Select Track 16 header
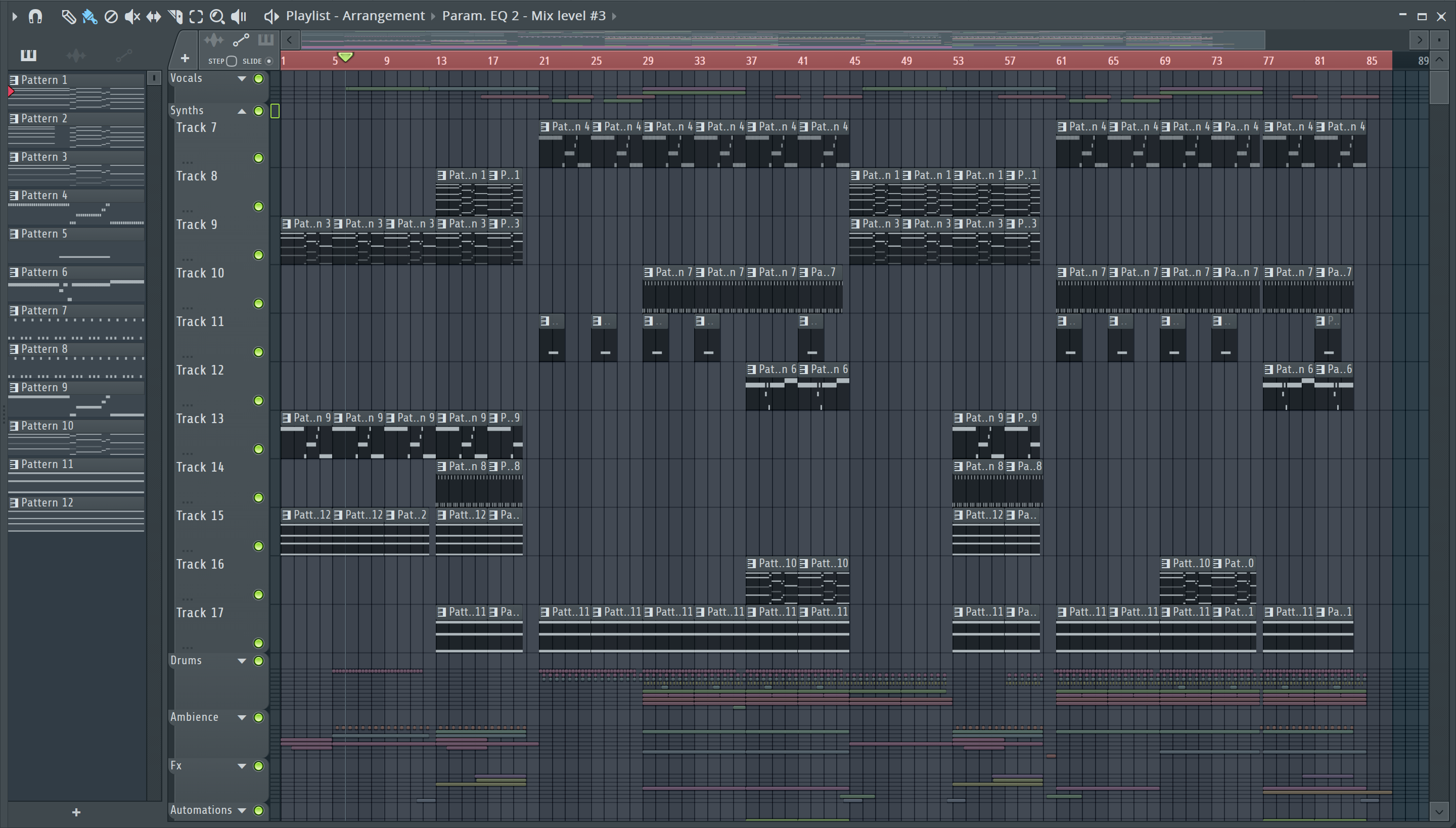 coord(218,580)
